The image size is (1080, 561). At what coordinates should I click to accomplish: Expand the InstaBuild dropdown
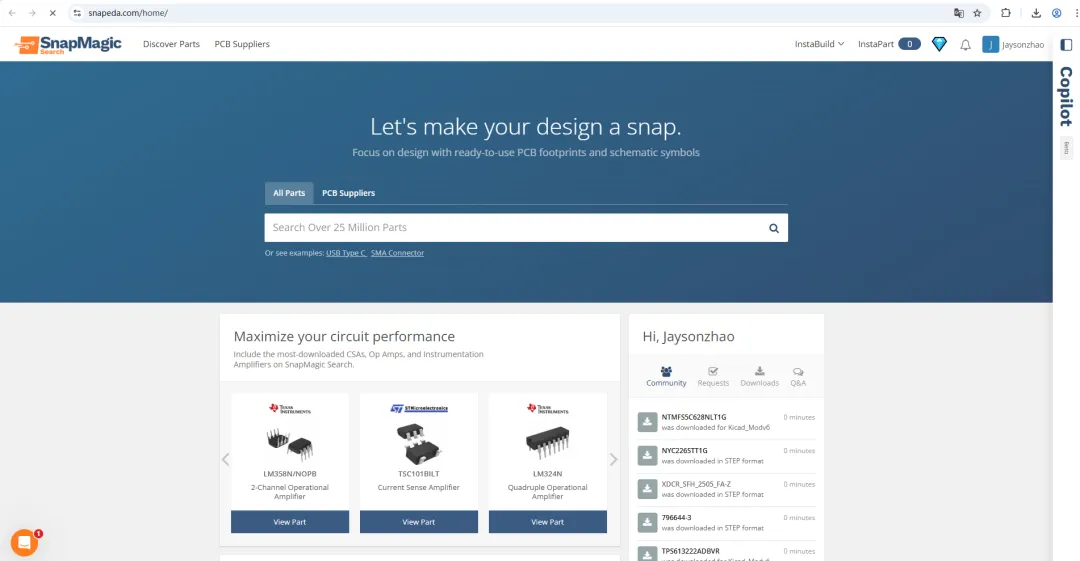pos(819,44)
